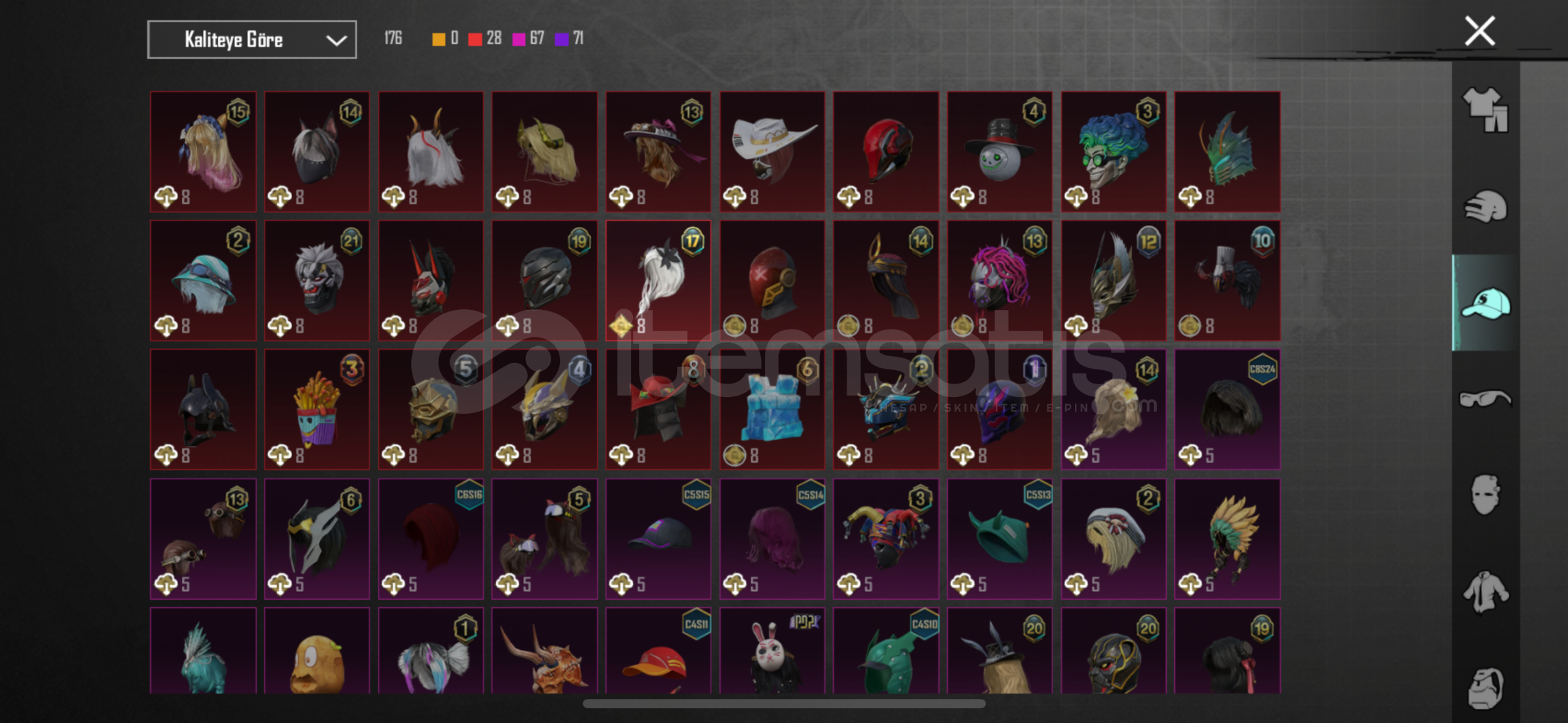Select the white cowboy hat item

pos(772,152)
